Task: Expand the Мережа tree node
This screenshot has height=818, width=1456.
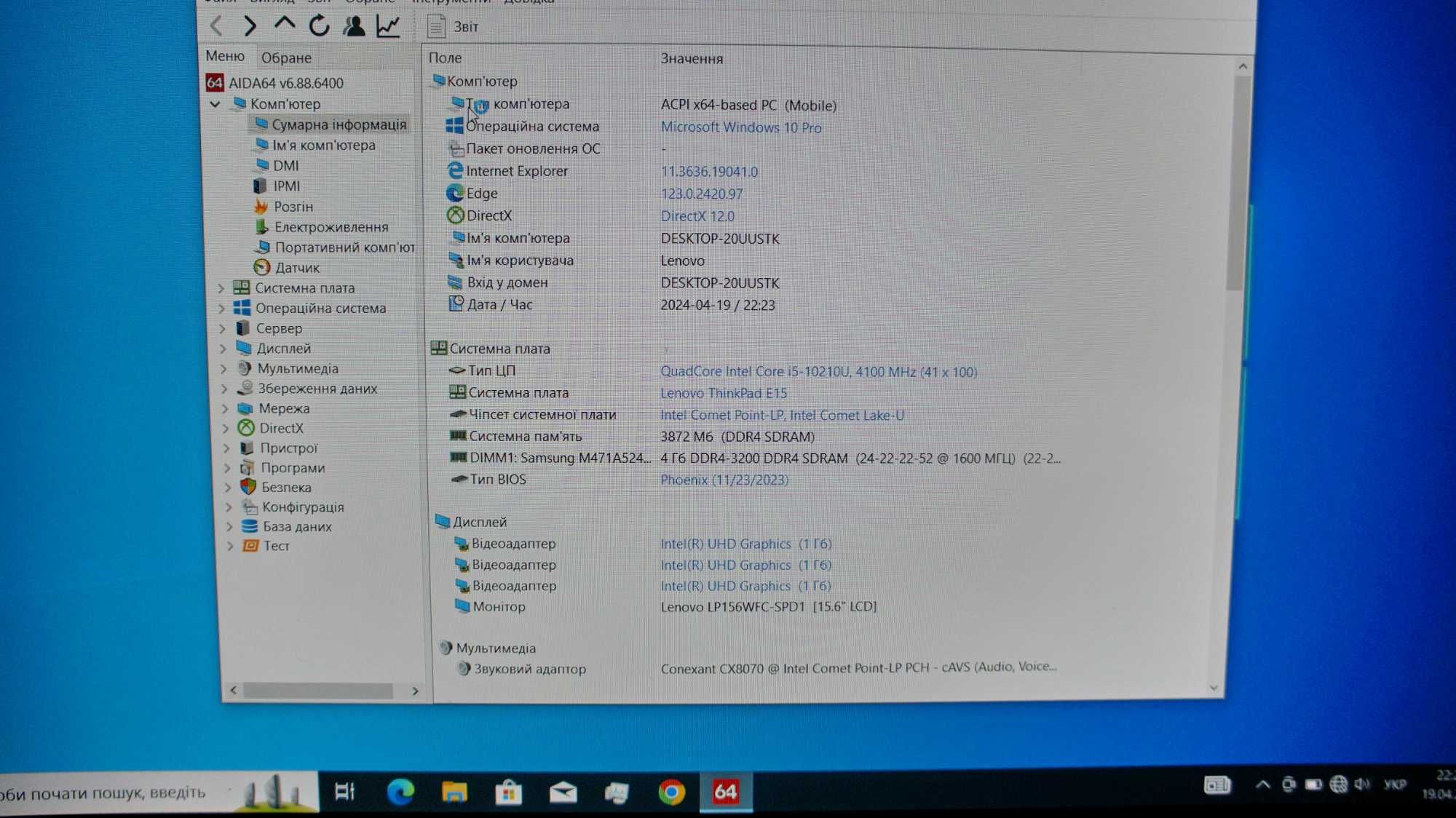Action: click(225, 408)
